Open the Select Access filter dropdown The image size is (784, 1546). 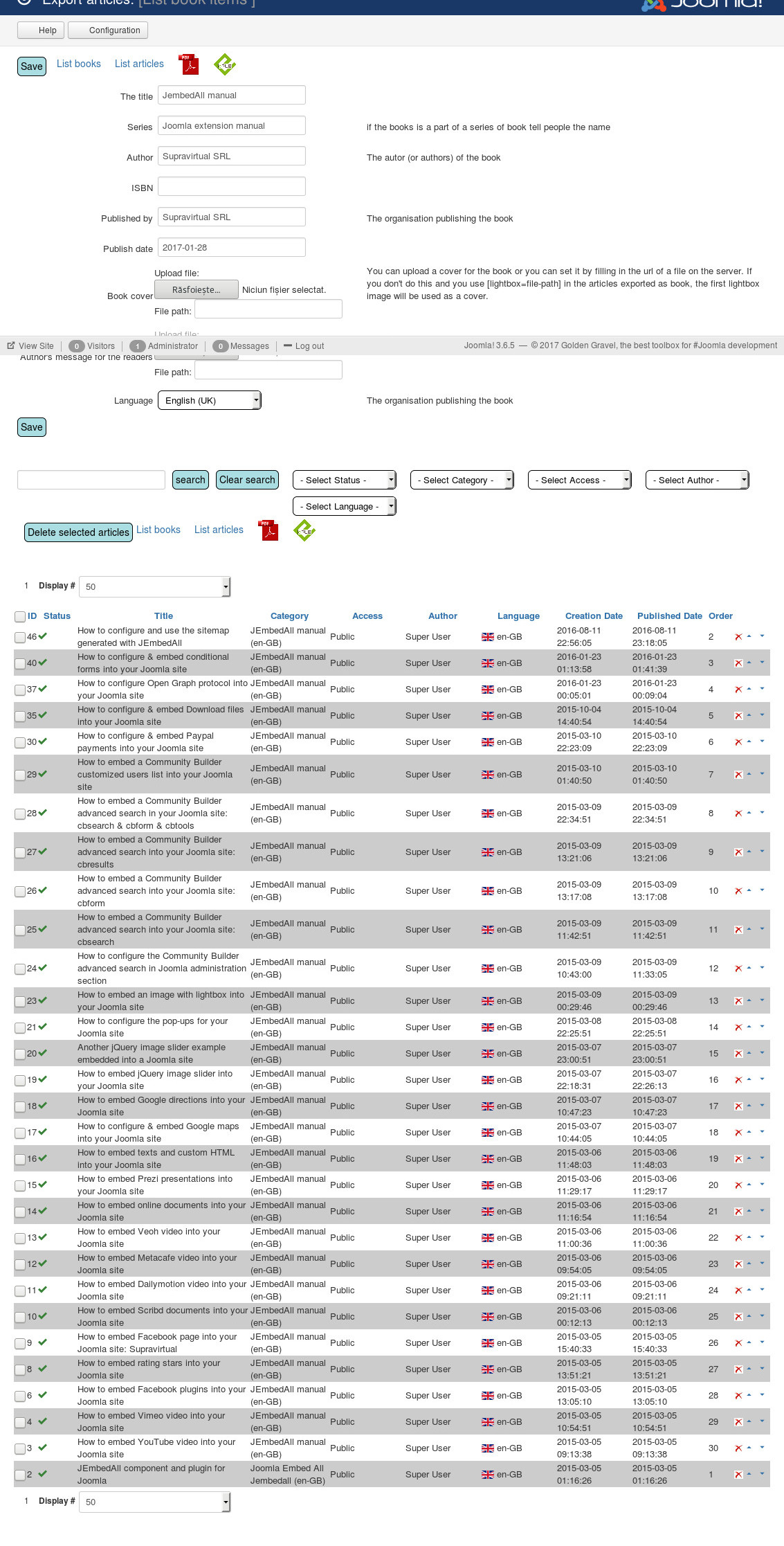(x=580, y=480)
